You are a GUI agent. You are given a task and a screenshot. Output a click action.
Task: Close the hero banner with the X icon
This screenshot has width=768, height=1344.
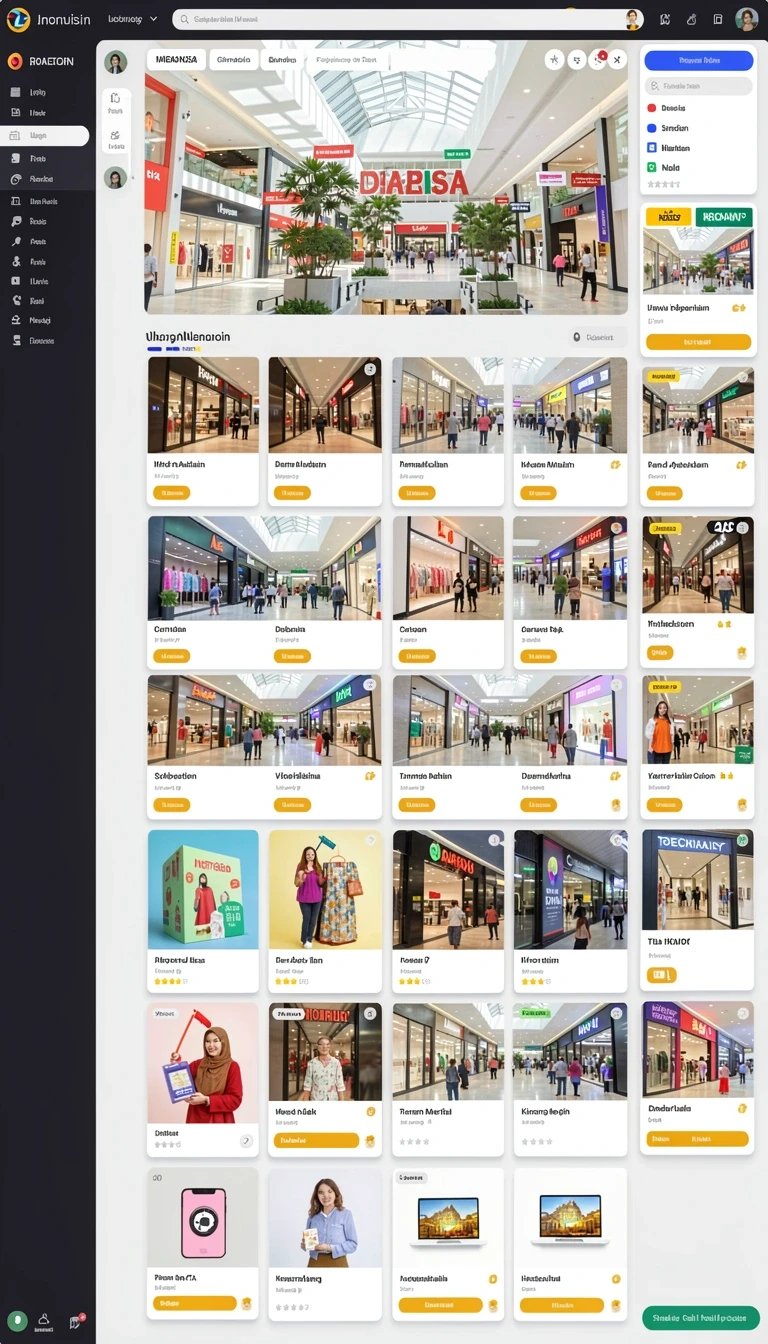click(618, 59)
